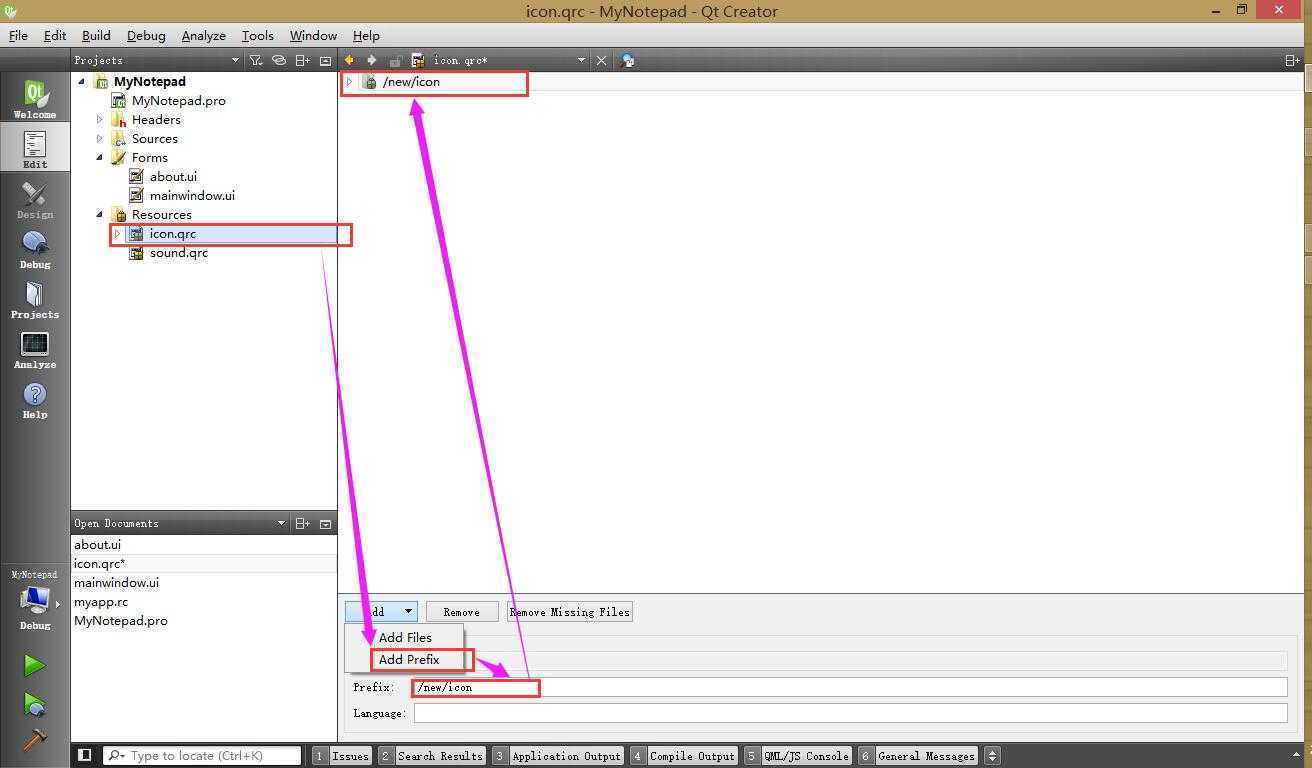1312x768 pixels.
Task: Open the Tools menu
Action: pos(257,35)
